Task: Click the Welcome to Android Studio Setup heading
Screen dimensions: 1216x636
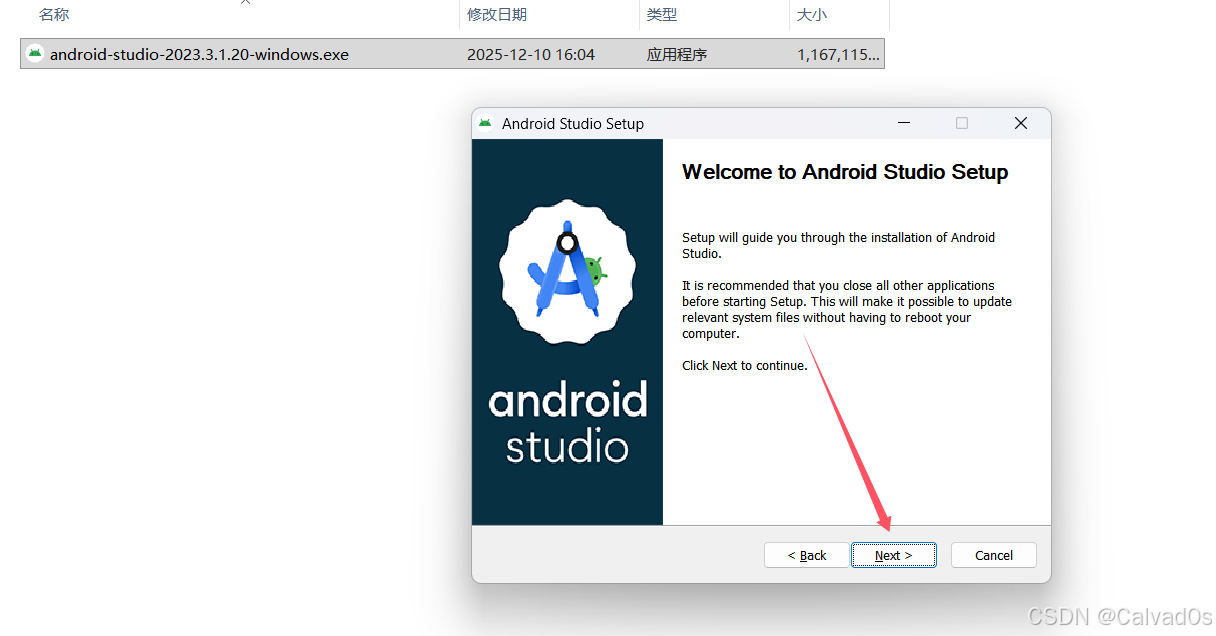Action: tap(845, 172)
